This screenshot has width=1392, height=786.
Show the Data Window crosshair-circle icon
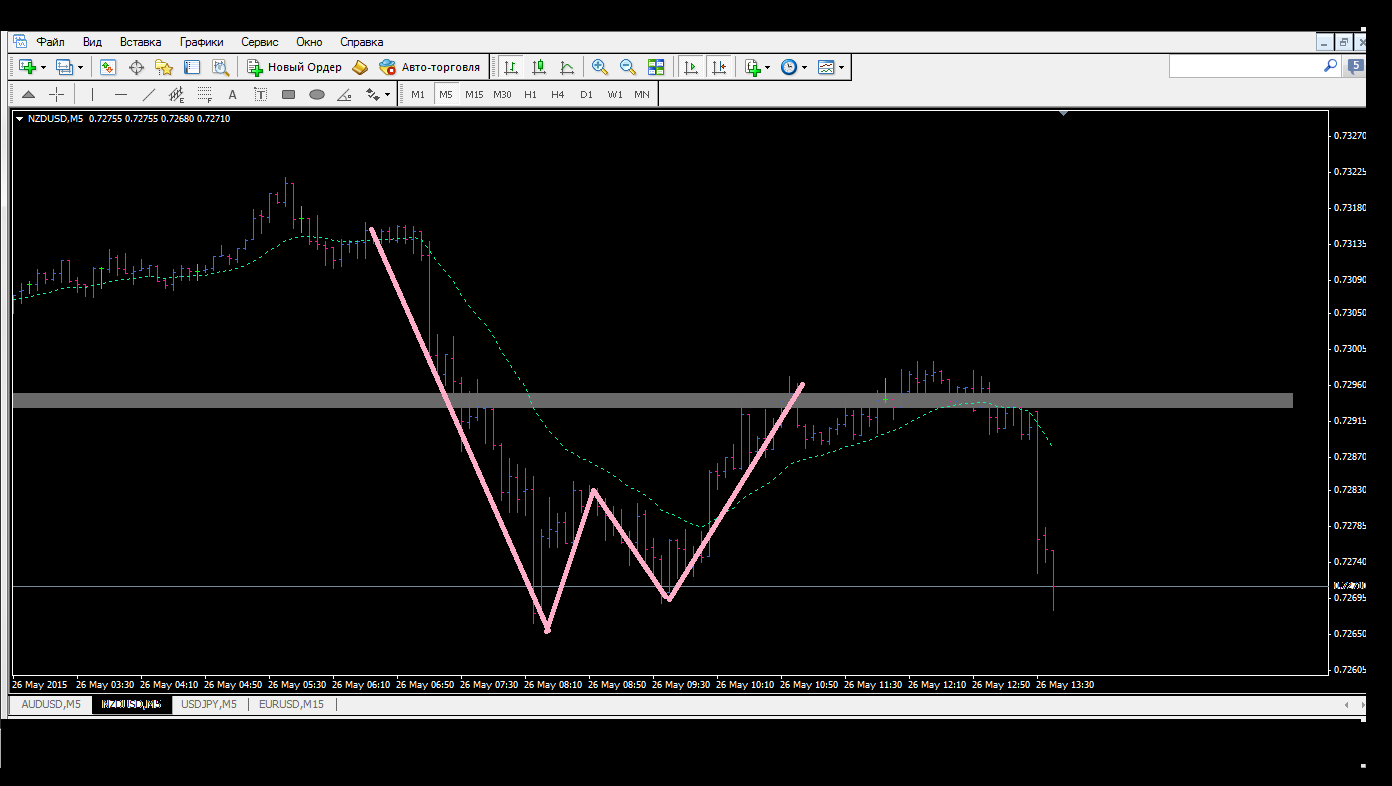pyautogui.click(x=136, y=67)
